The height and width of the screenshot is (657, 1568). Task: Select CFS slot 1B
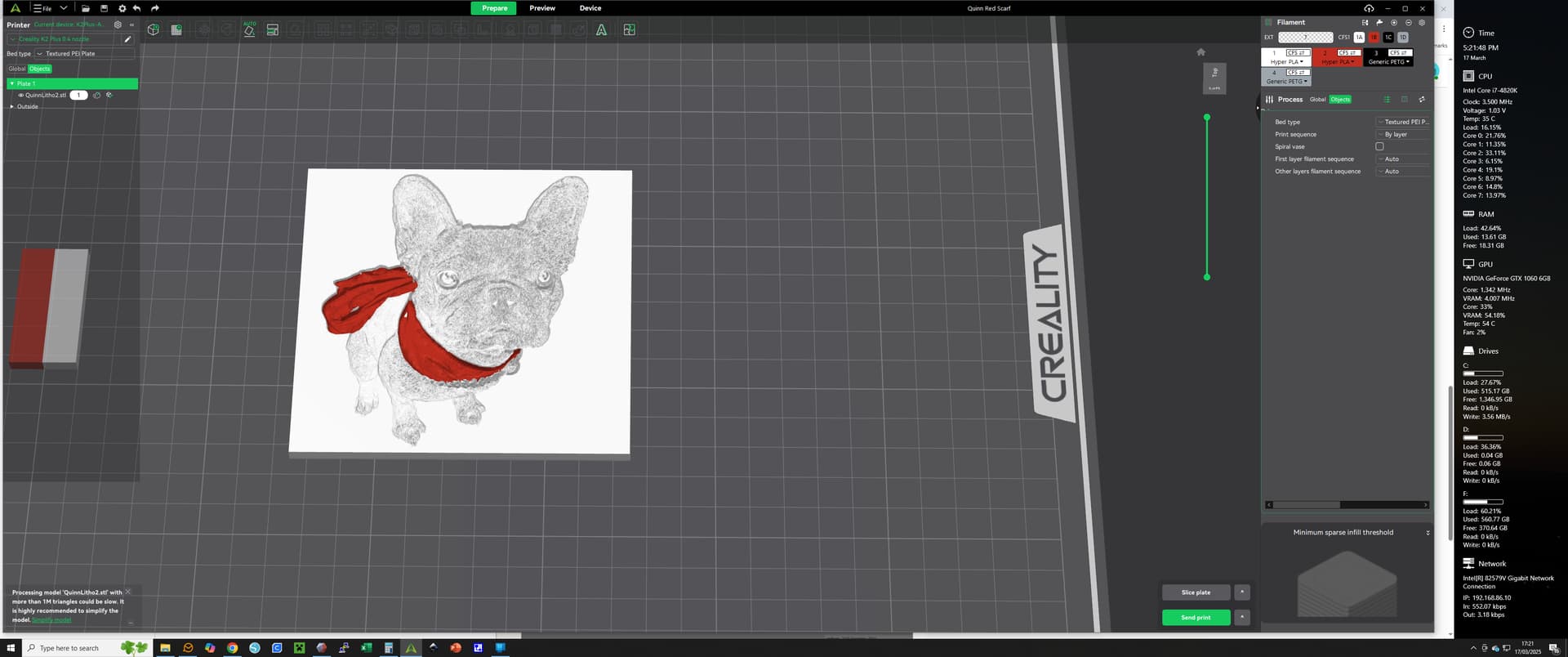click(1374, 38)
